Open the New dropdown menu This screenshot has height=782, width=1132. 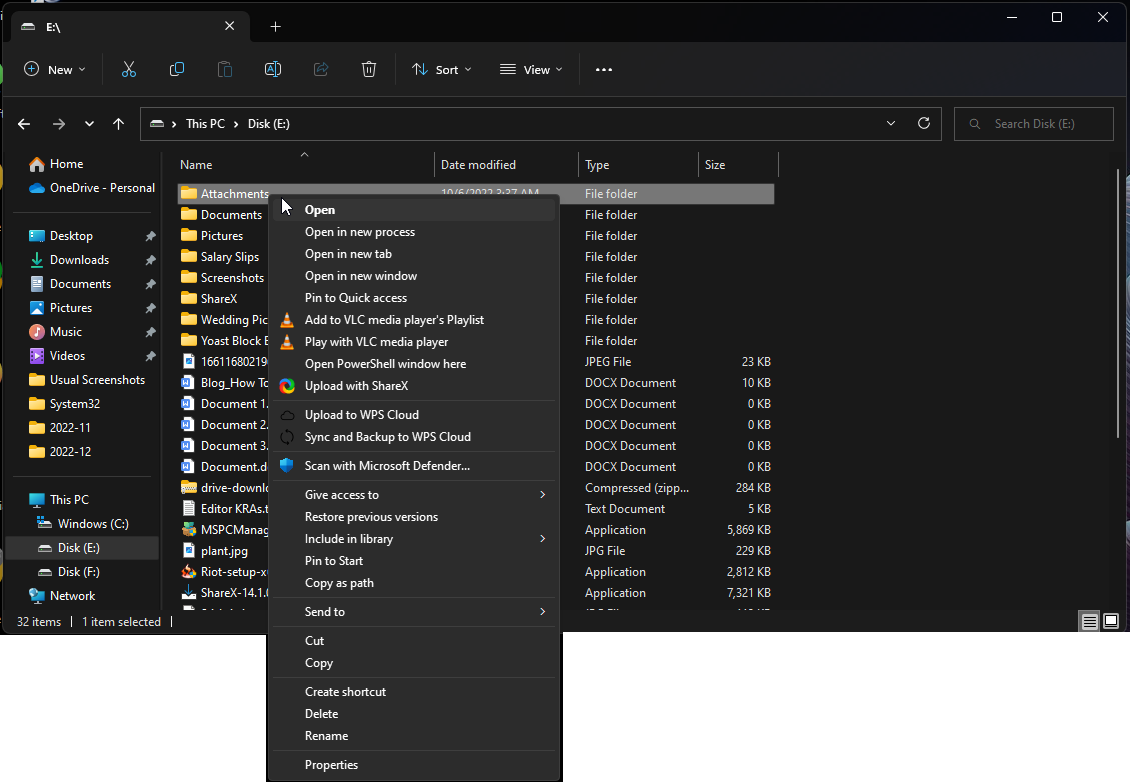55,69
